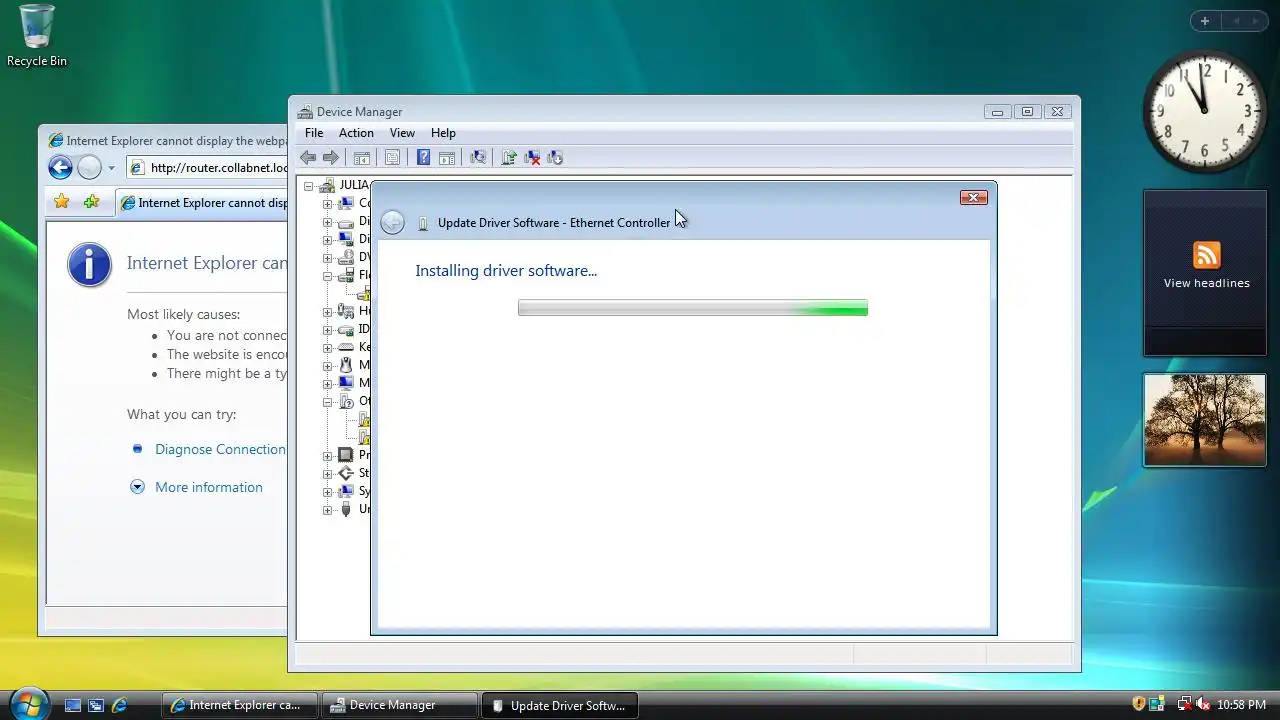The image size is (1280, 720).
Task: Expand the System devices category
Action: coord(327,492)
